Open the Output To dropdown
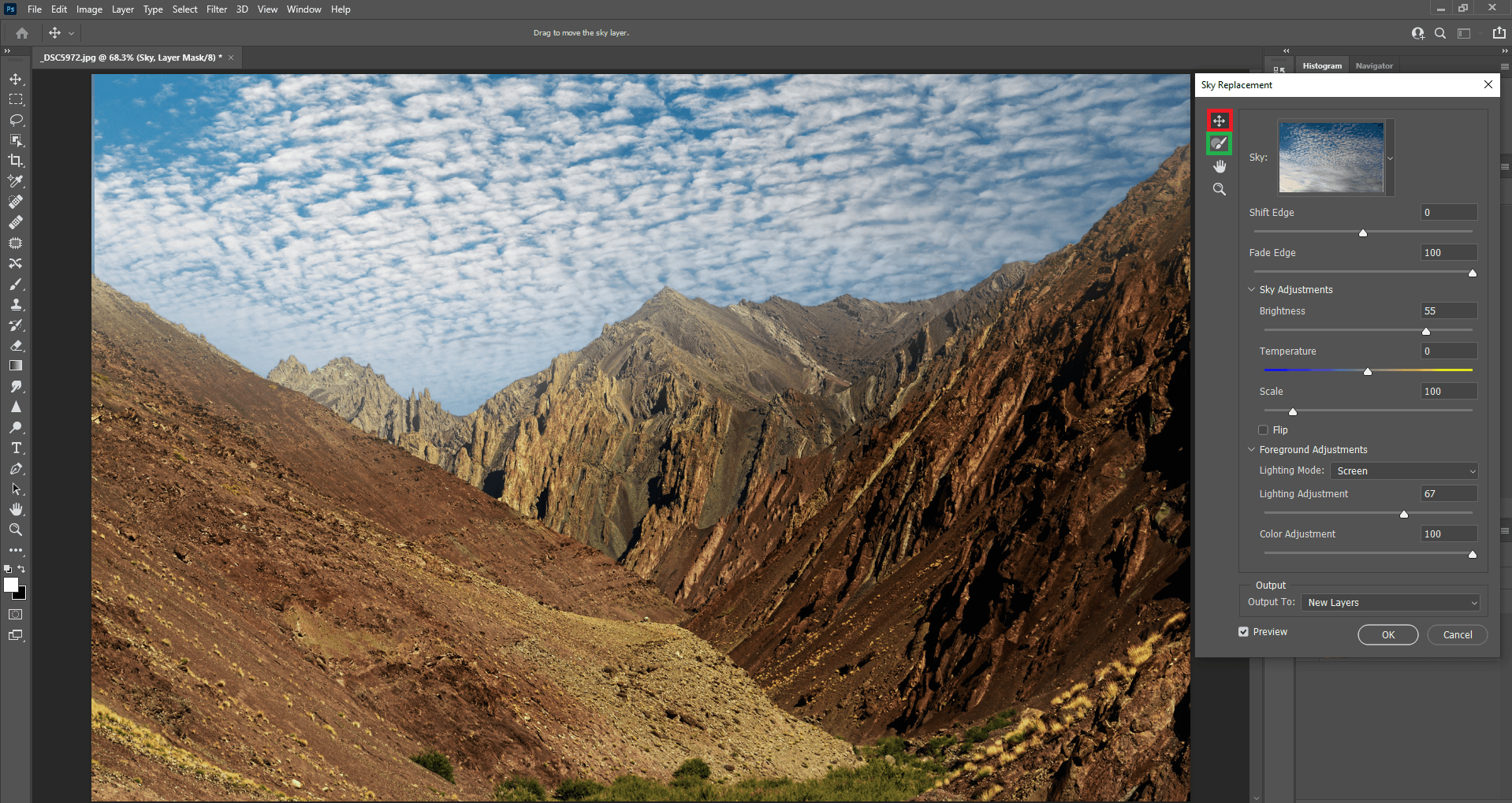This screenshot has width=1512, height=803. pyautogui.click(x=1390, y=603)
